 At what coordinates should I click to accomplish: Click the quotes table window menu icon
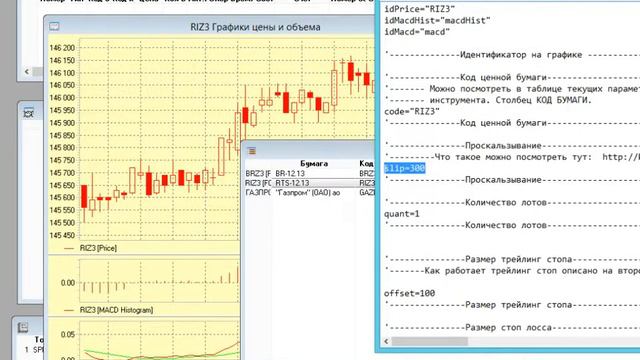(x=252, y=151)
